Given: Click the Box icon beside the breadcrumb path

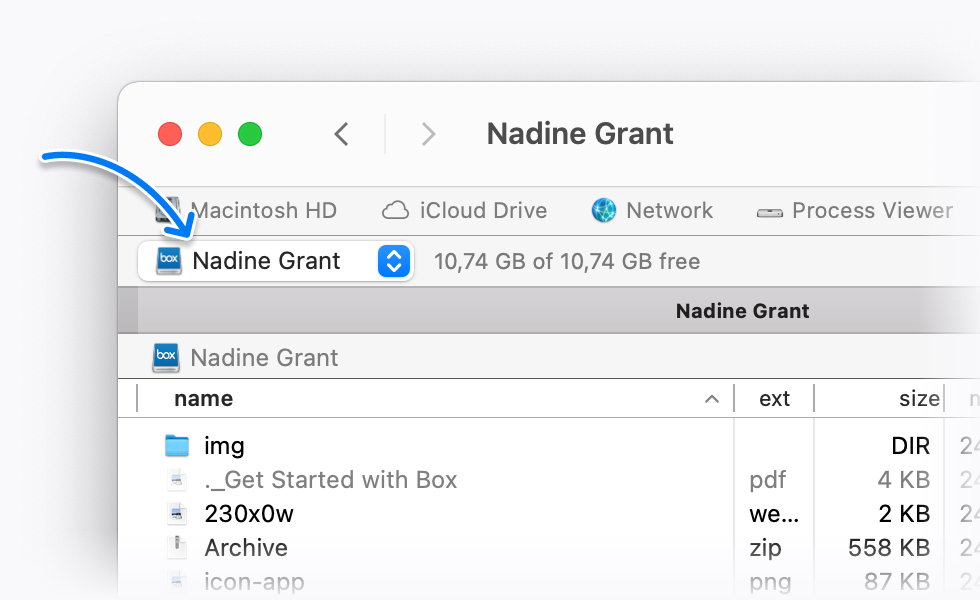Looking at the screenshot, I should (x=165, y=357).
